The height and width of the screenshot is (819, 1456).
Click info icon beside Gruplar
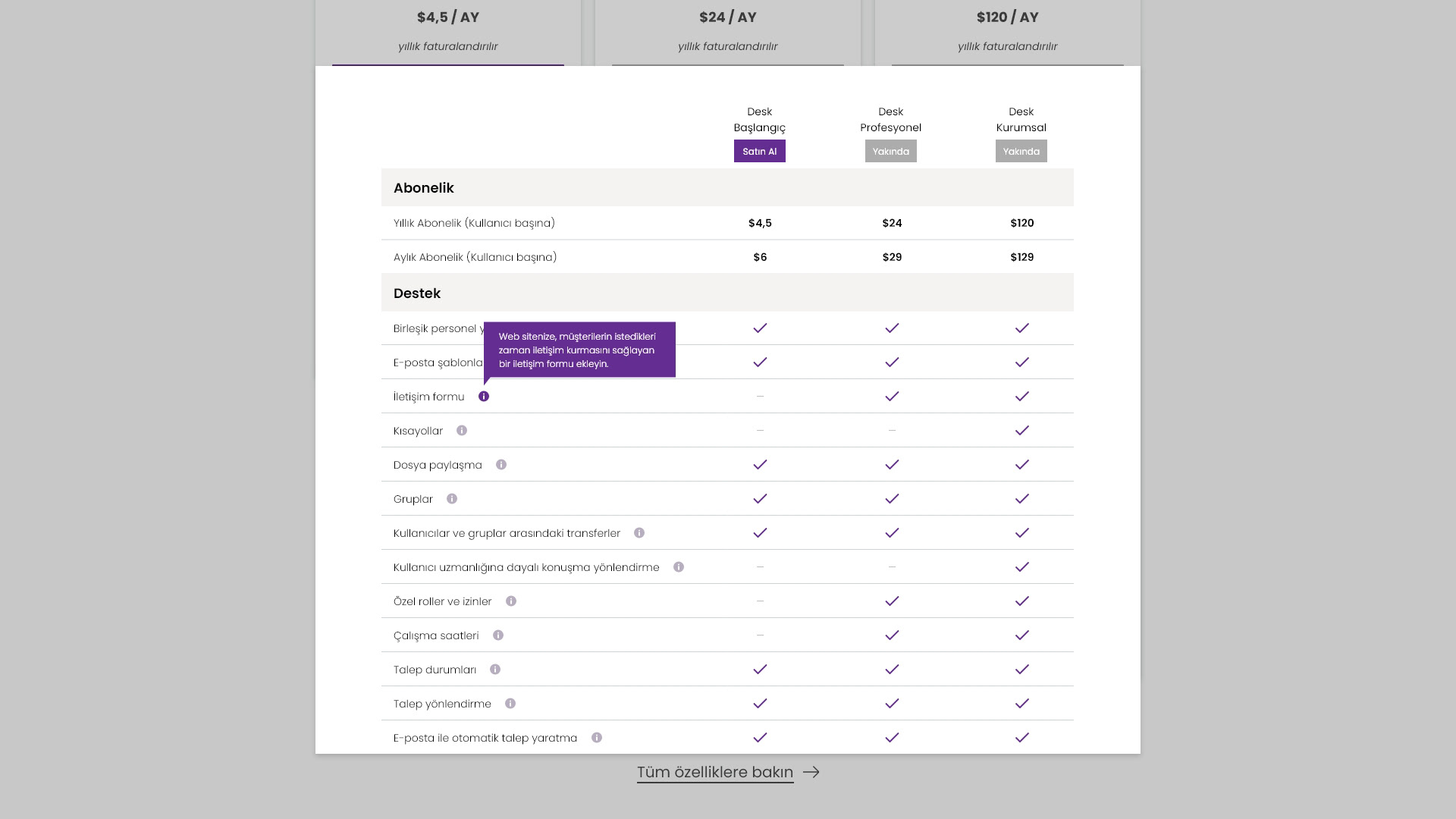(452, 499)
